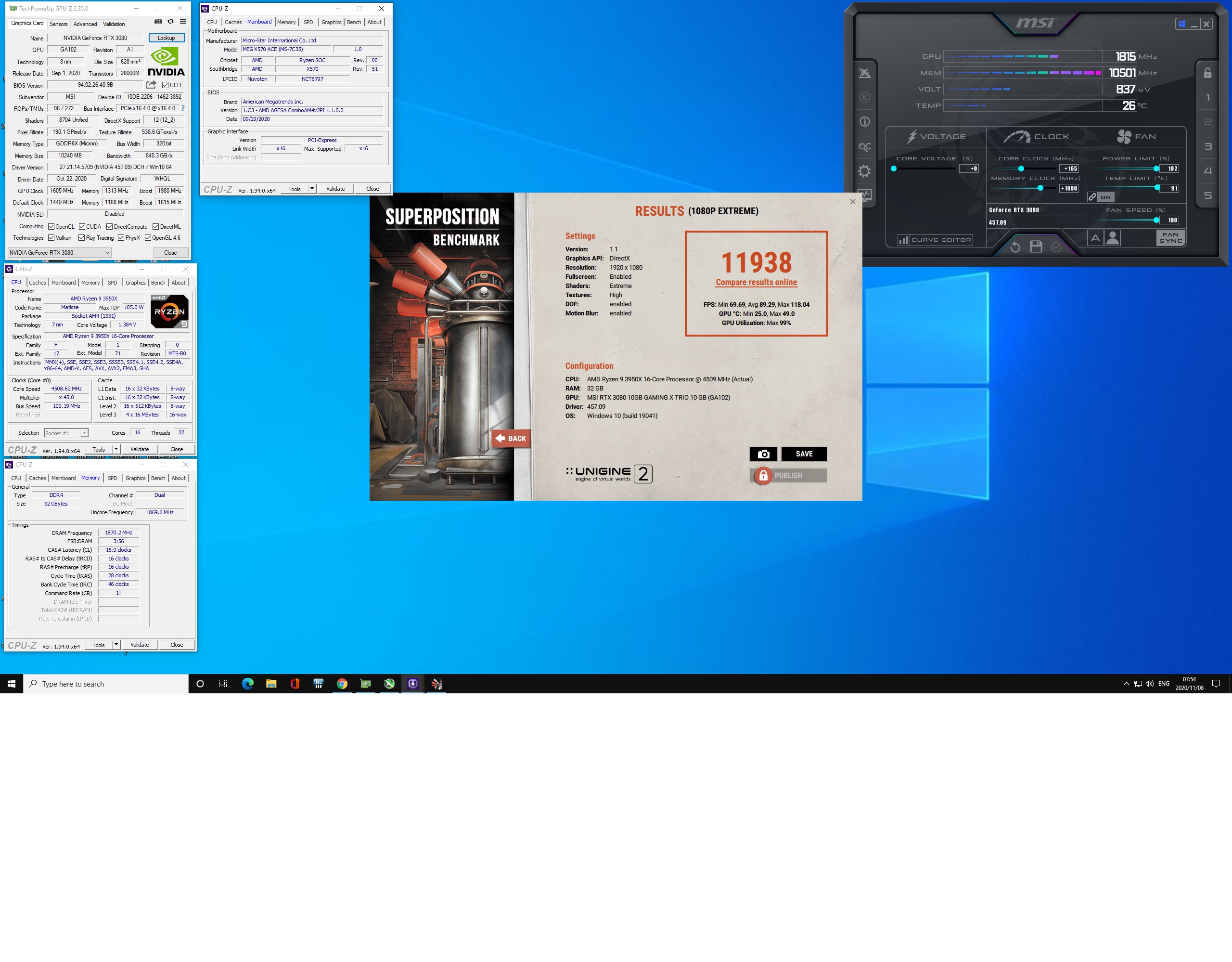Toggle the Vulkan checkbox

51,237
